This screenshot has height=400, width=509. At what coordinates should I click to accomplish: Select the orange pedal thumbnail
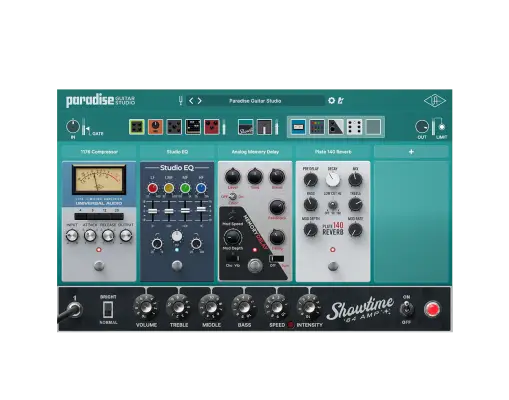tap(156, 127)
